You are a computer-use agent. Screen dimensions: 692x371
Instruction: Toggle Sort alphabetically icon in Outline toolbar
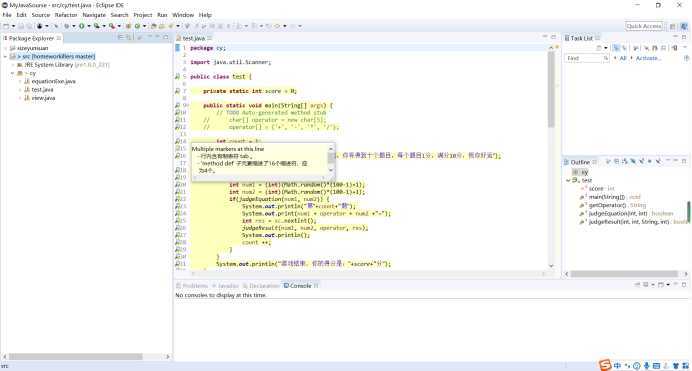pyautogui.click(x=624, y=161)
